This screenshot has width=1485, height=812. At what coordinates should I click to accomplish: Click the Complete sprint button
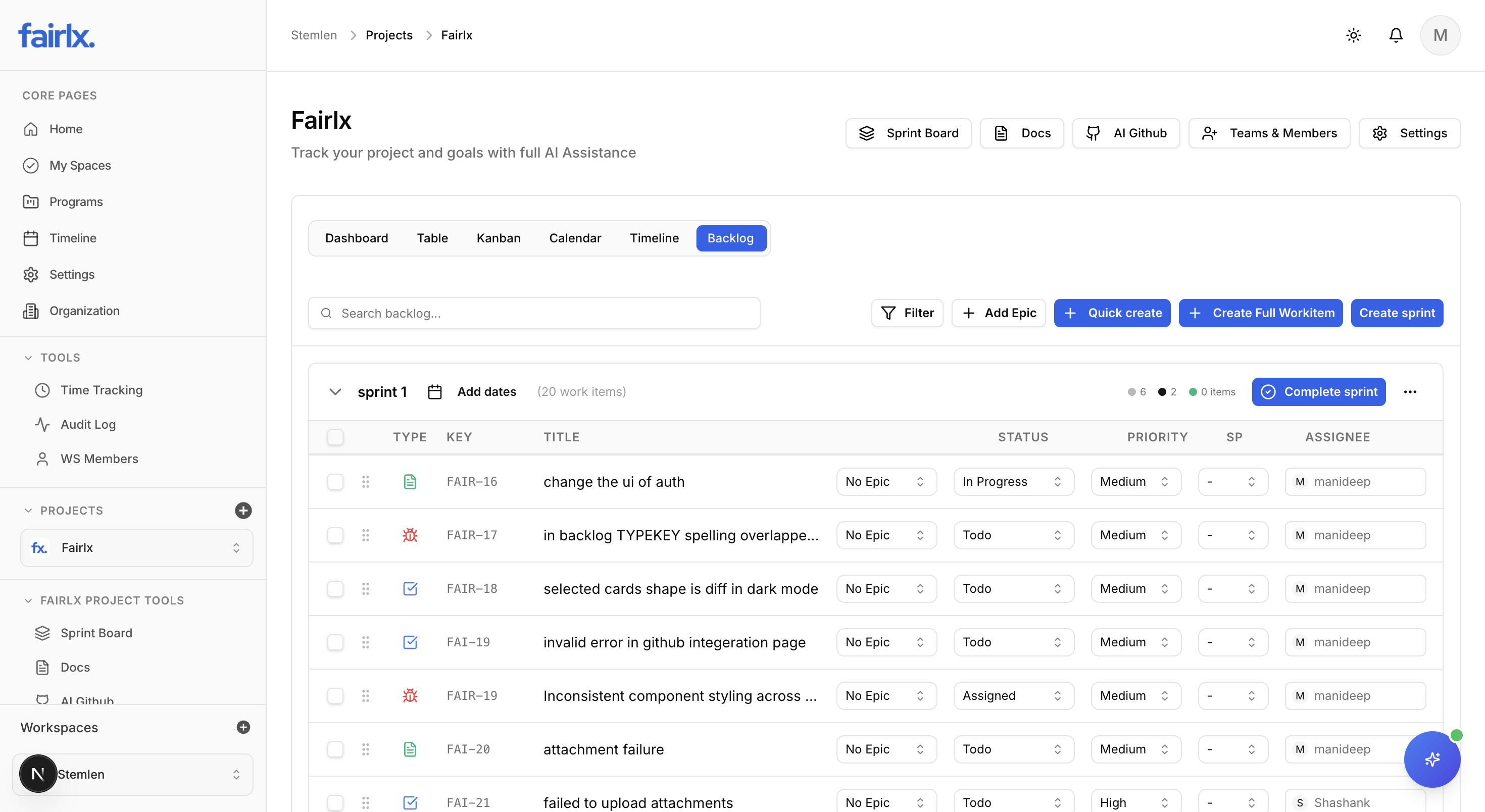click(x=1318, y=392)
